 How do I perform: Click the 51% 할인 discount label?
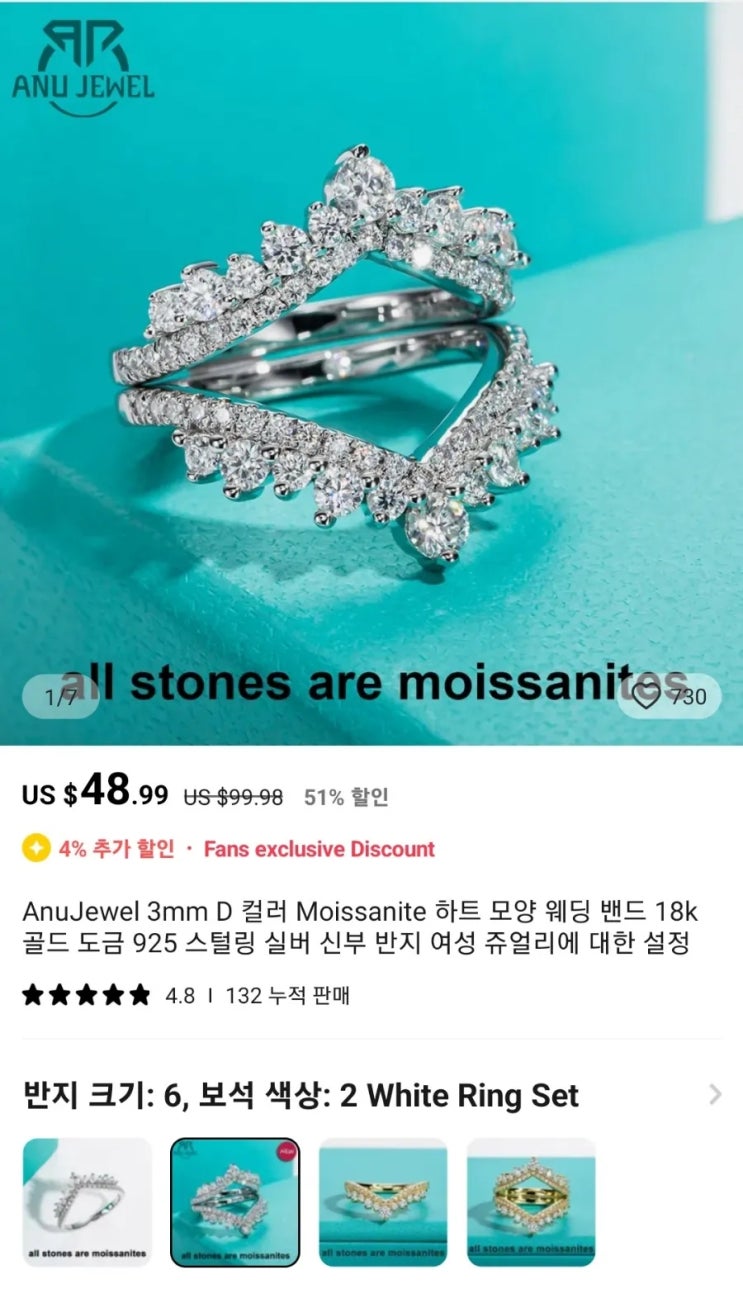346,797
